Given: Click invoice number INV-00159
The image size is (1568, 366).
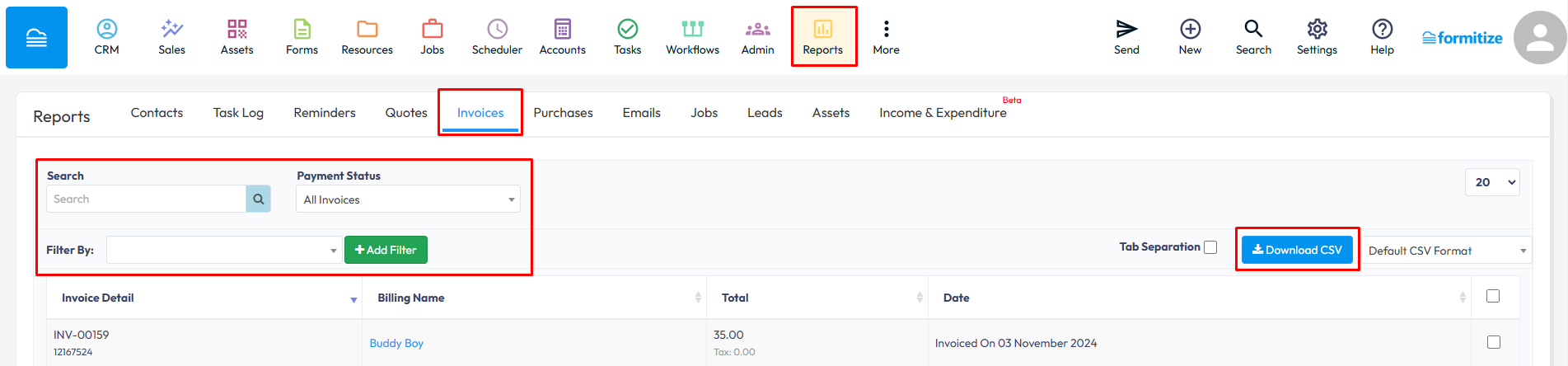Looking at the screenshot, I should [x=82, y=335].
